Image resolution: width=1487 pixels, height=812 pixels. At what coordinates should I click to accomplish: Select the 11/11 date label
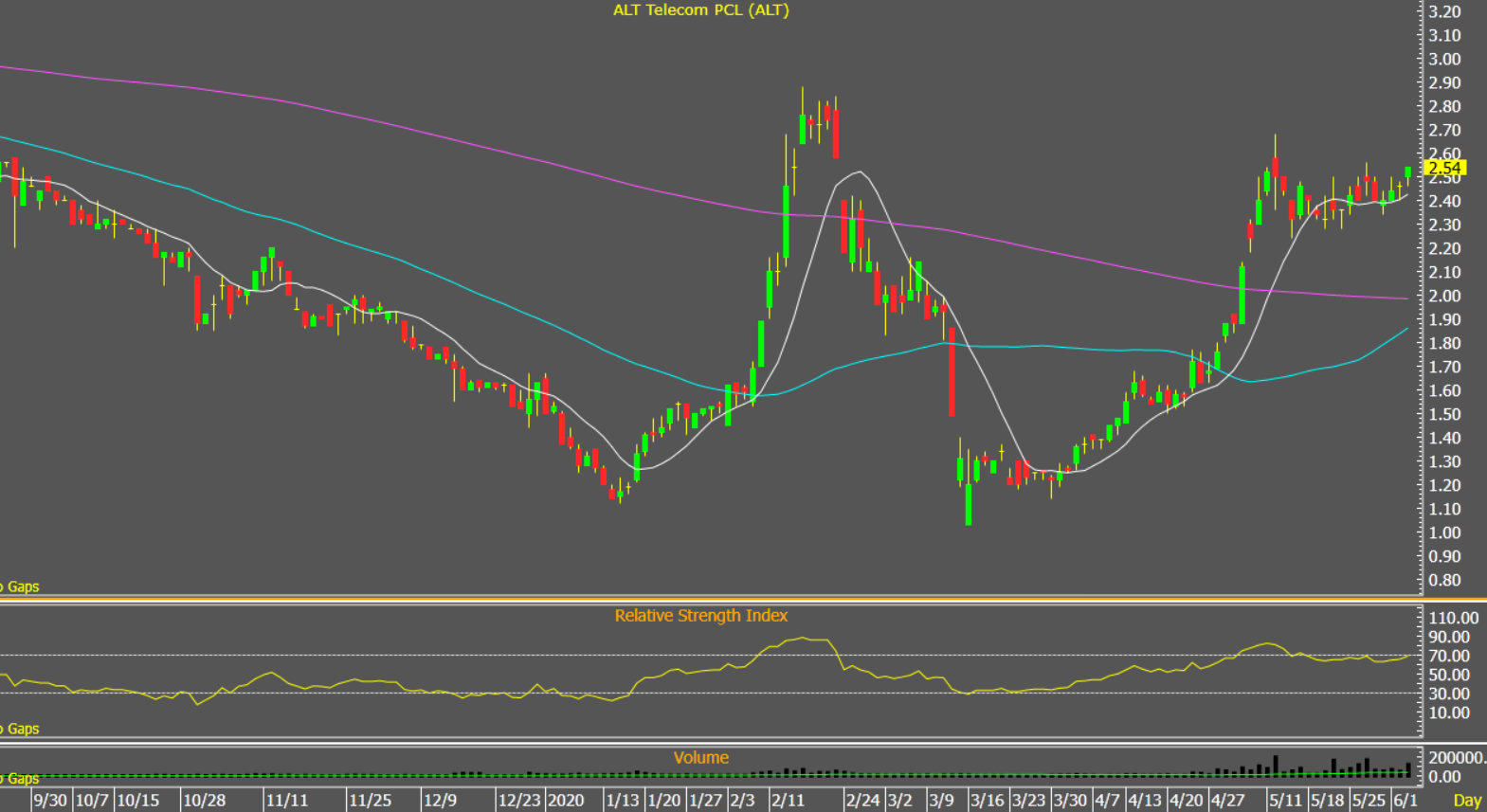pos(287,801)
